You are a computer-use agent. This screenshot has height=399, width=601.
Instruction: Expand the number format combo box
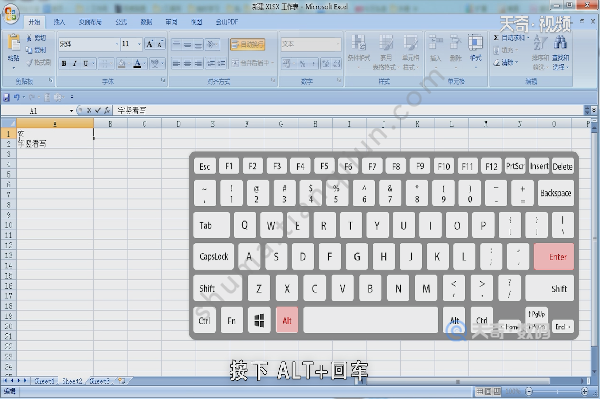[311, 44]
